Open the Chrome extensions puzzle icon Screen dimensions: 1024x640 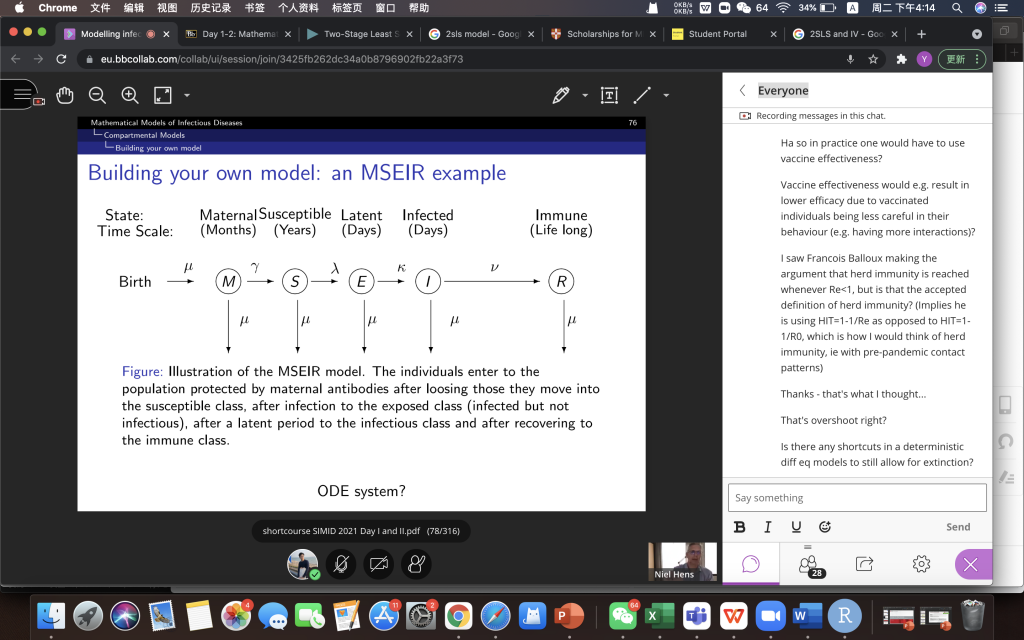coord(902,59)
